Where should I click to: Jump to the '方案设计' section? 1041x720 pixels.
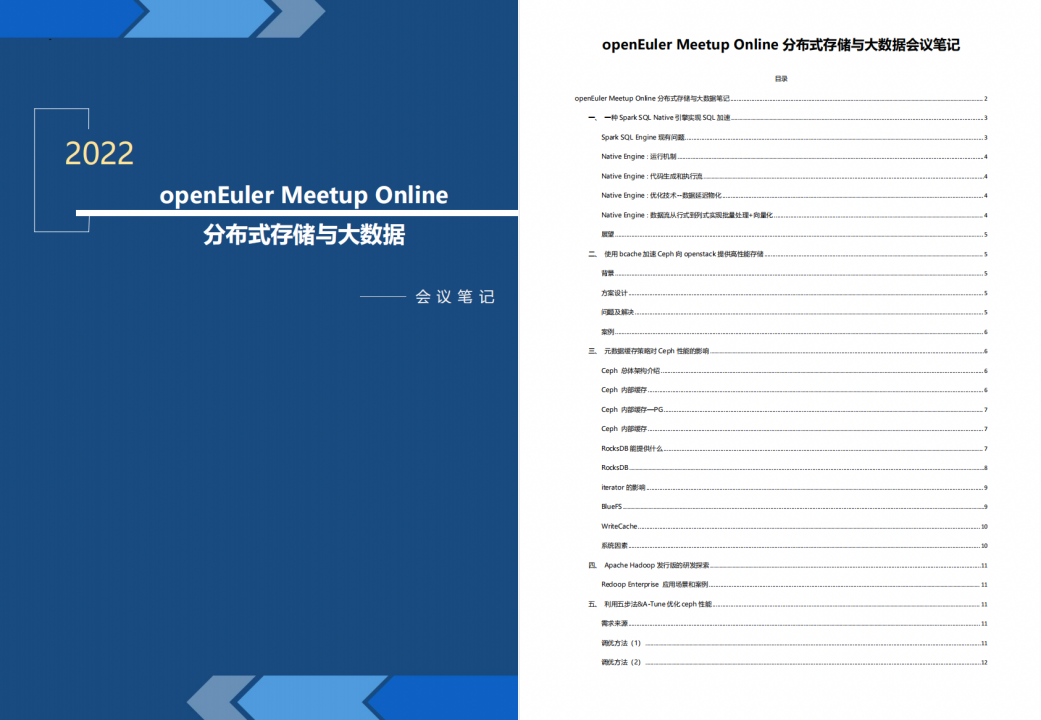point(614,293)
